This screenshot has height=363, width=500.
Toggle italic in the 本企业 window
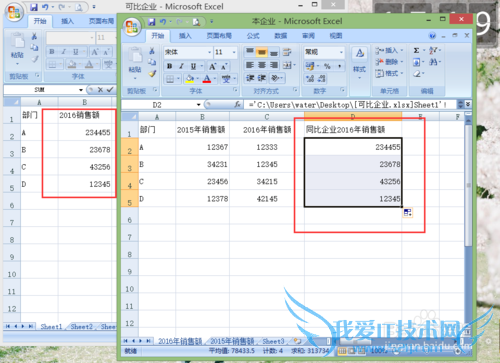tap(181, 66)
